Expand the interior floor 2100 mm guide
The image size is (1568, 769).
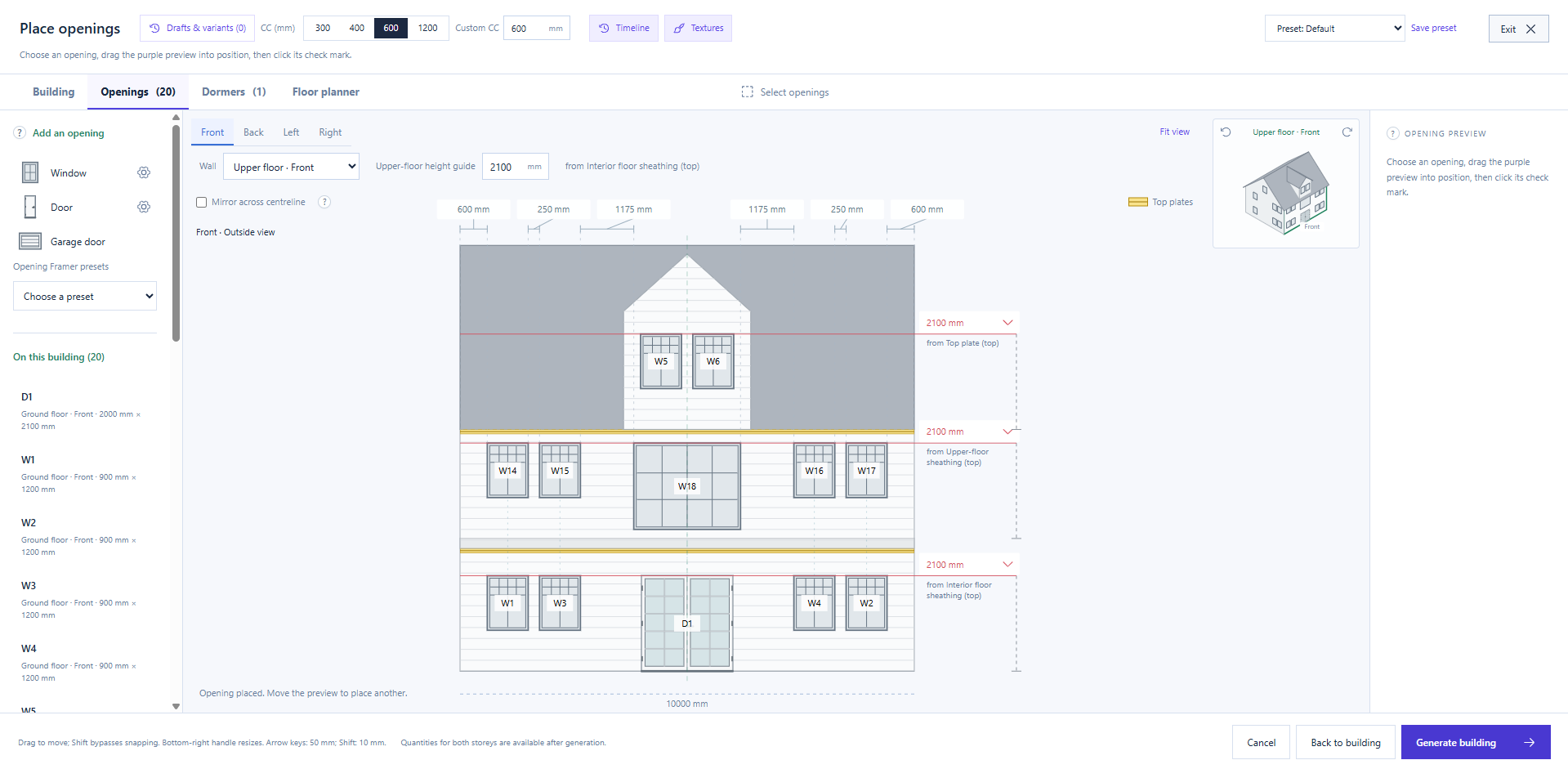[x=1007, y=565]
